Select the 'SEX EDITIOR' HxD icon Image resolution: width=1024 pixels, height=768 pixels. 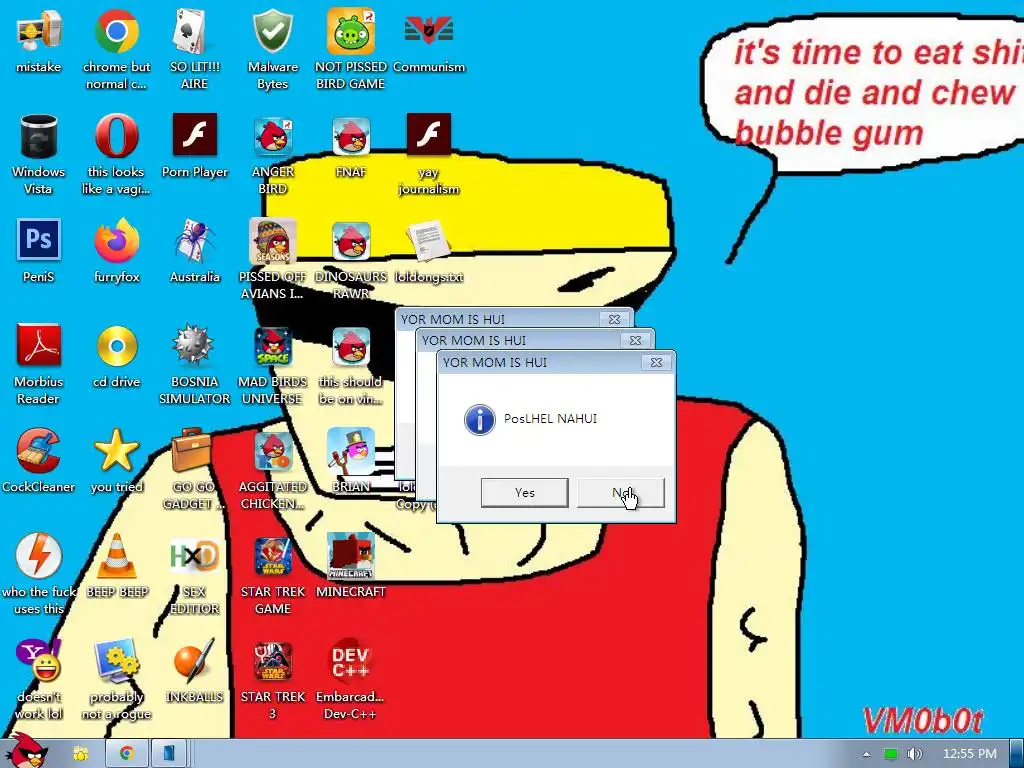(x=194, y=555)
